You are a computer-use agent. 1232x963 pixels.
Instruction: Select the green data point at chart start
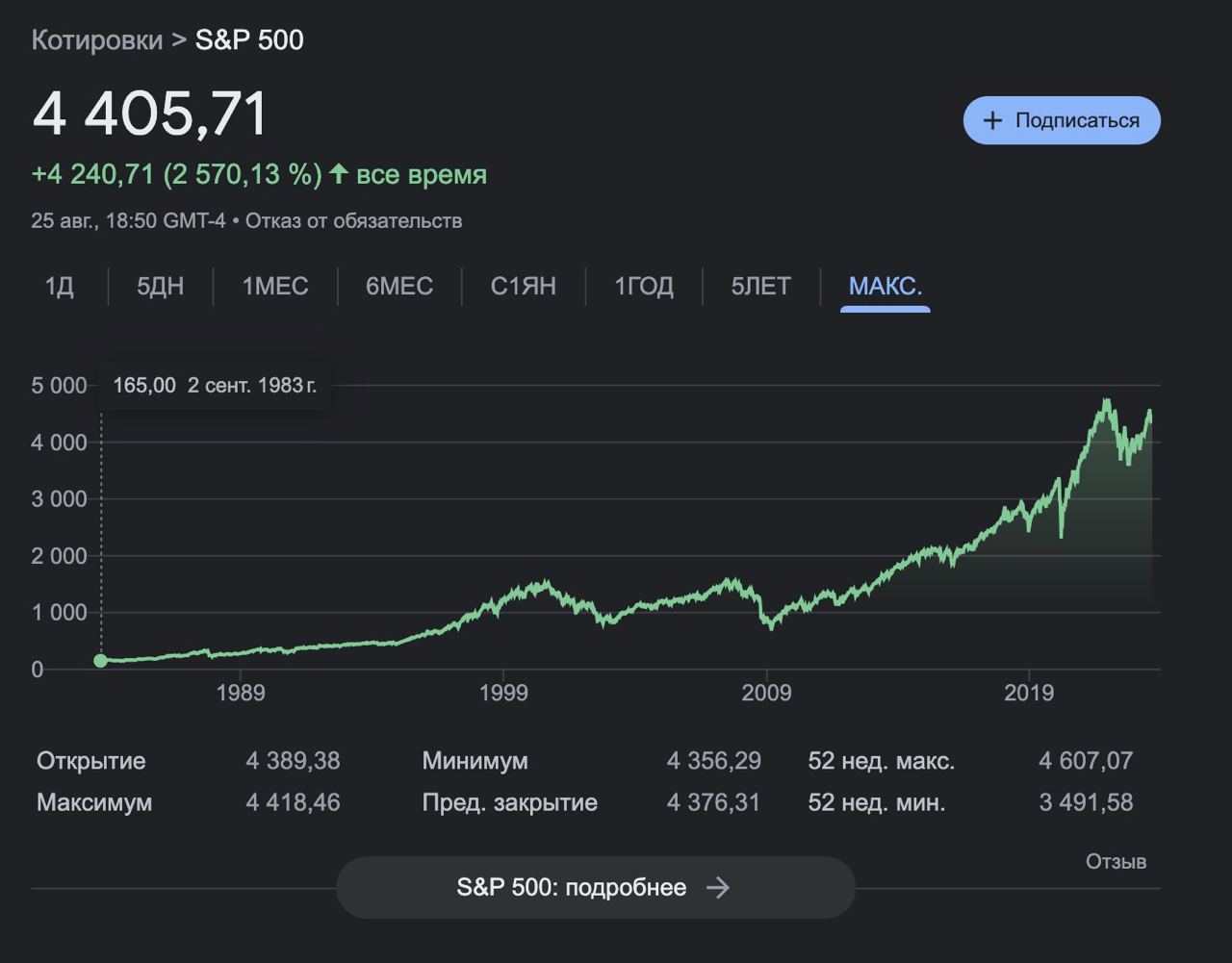[x=101, y=660]
